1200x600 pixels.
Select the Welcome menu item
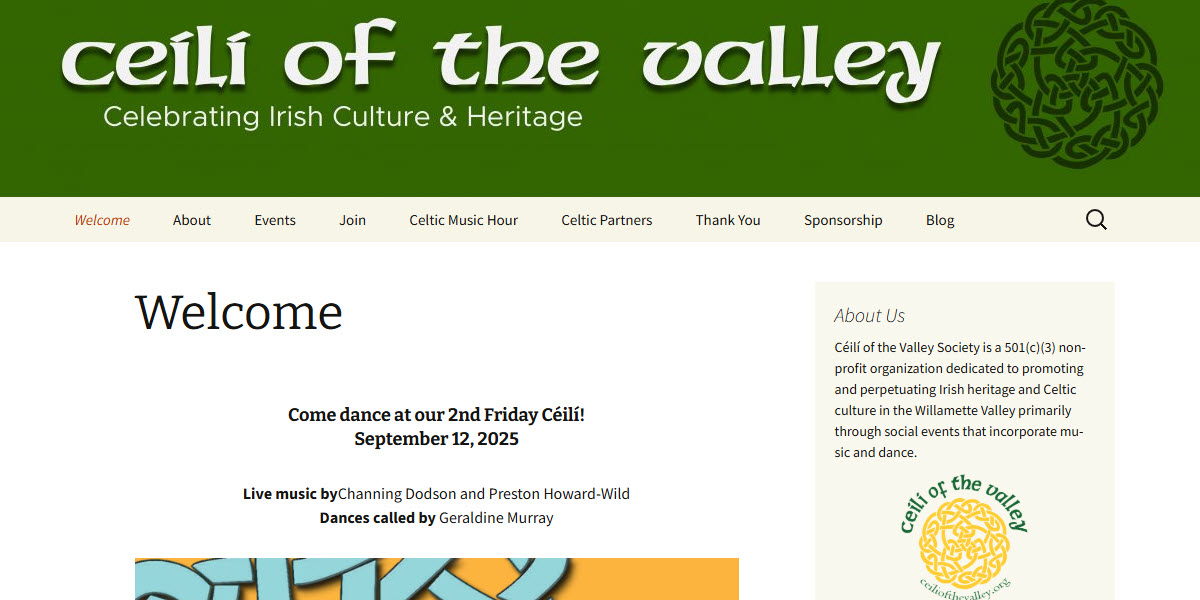pyautogui.click(x=101, y=219)
